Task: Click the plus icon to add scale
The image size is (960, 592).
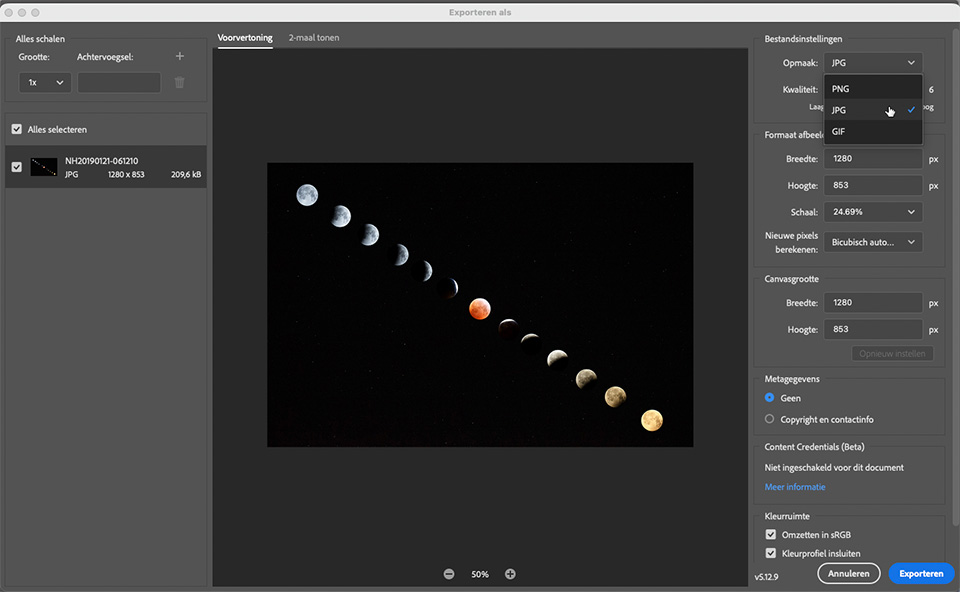Action: 180,57
